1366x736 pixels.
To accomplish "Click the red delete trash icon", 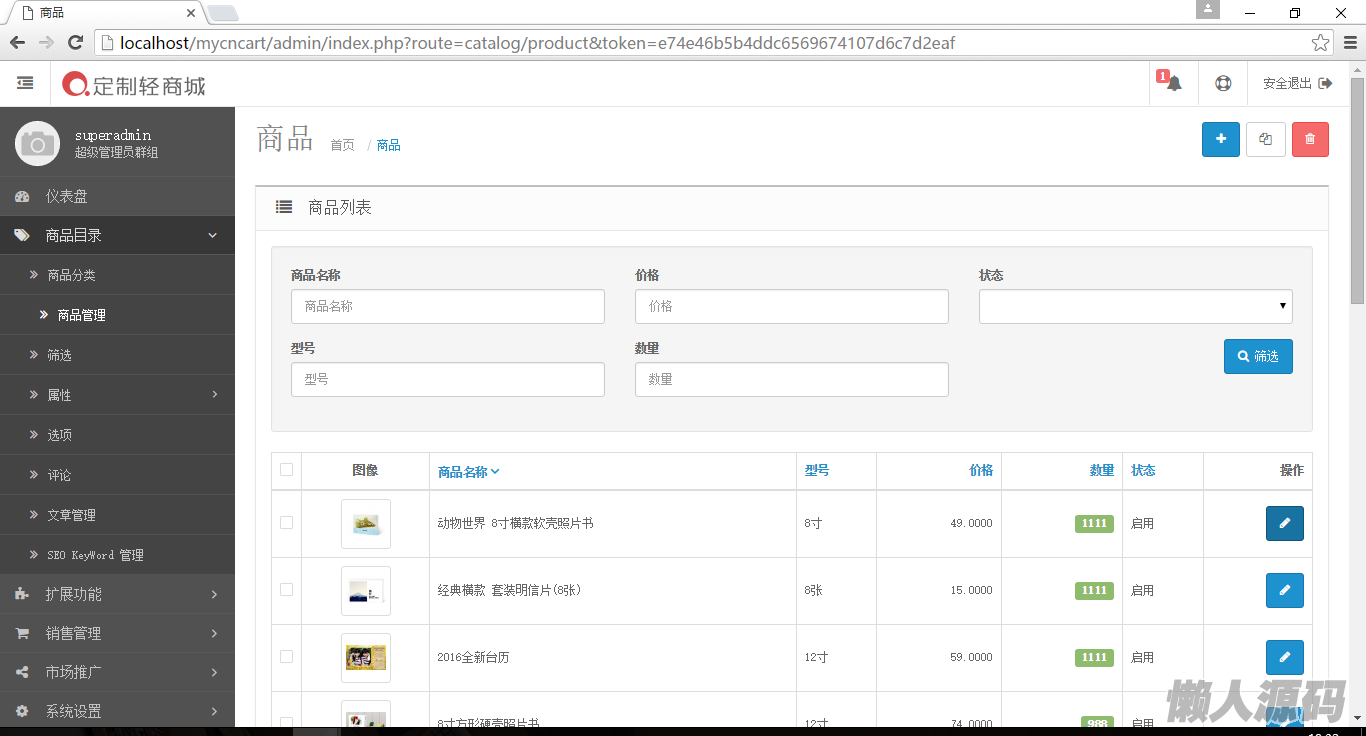I will tap(1310, 140).
